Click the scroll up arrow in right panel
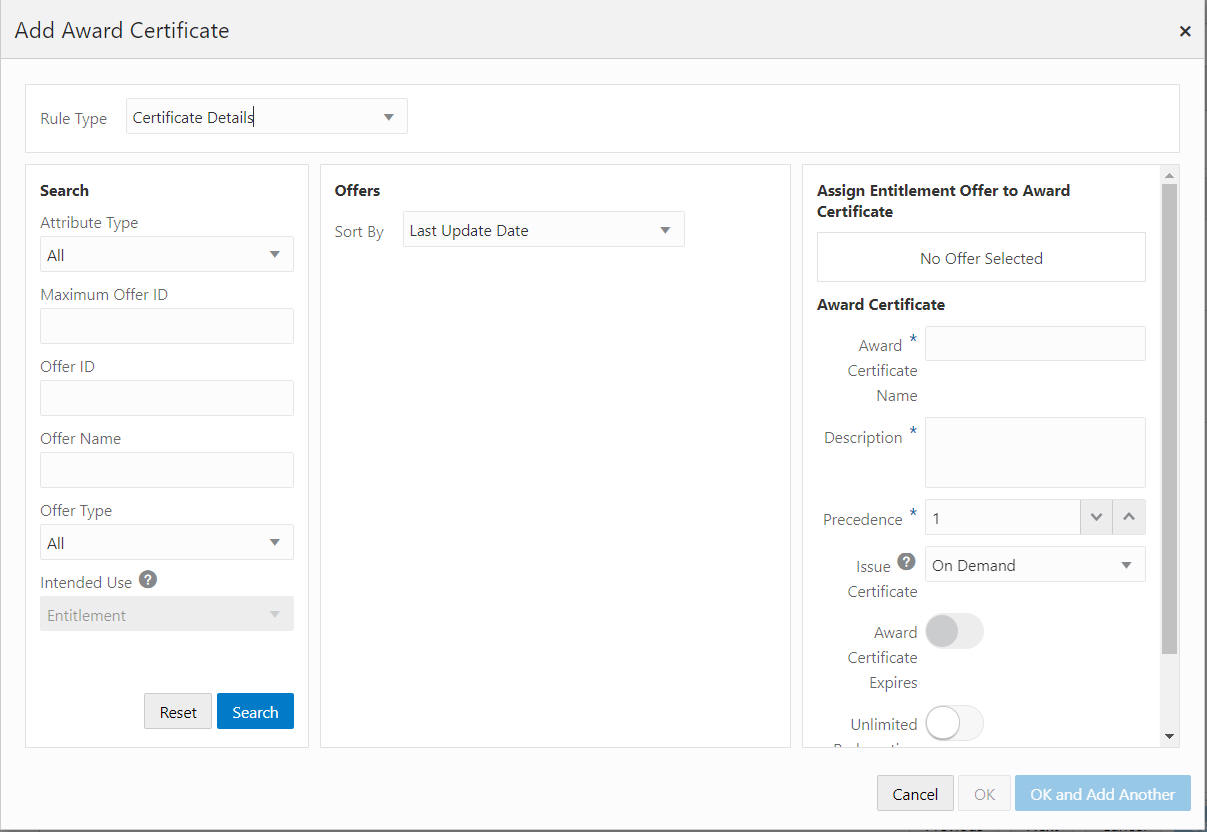The image size is (1207, 832). click(1170, 175)
